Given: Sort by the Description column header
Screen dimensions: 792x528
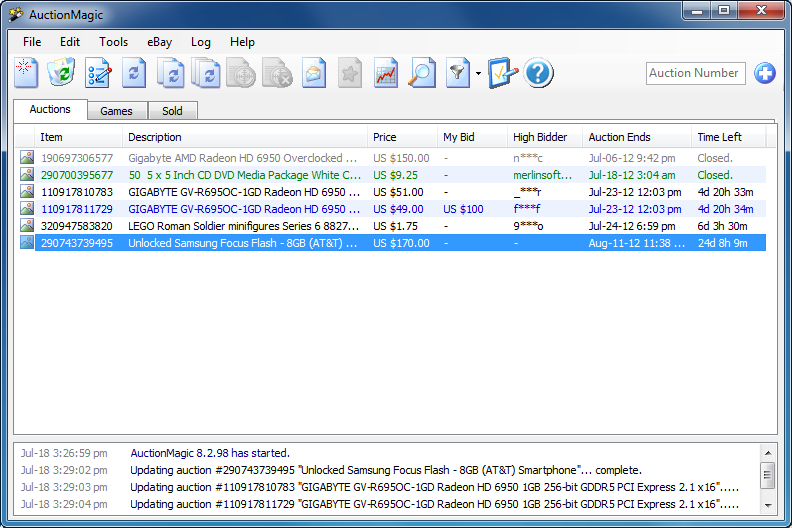Looking at the screenshot, I should click(244, 137).
